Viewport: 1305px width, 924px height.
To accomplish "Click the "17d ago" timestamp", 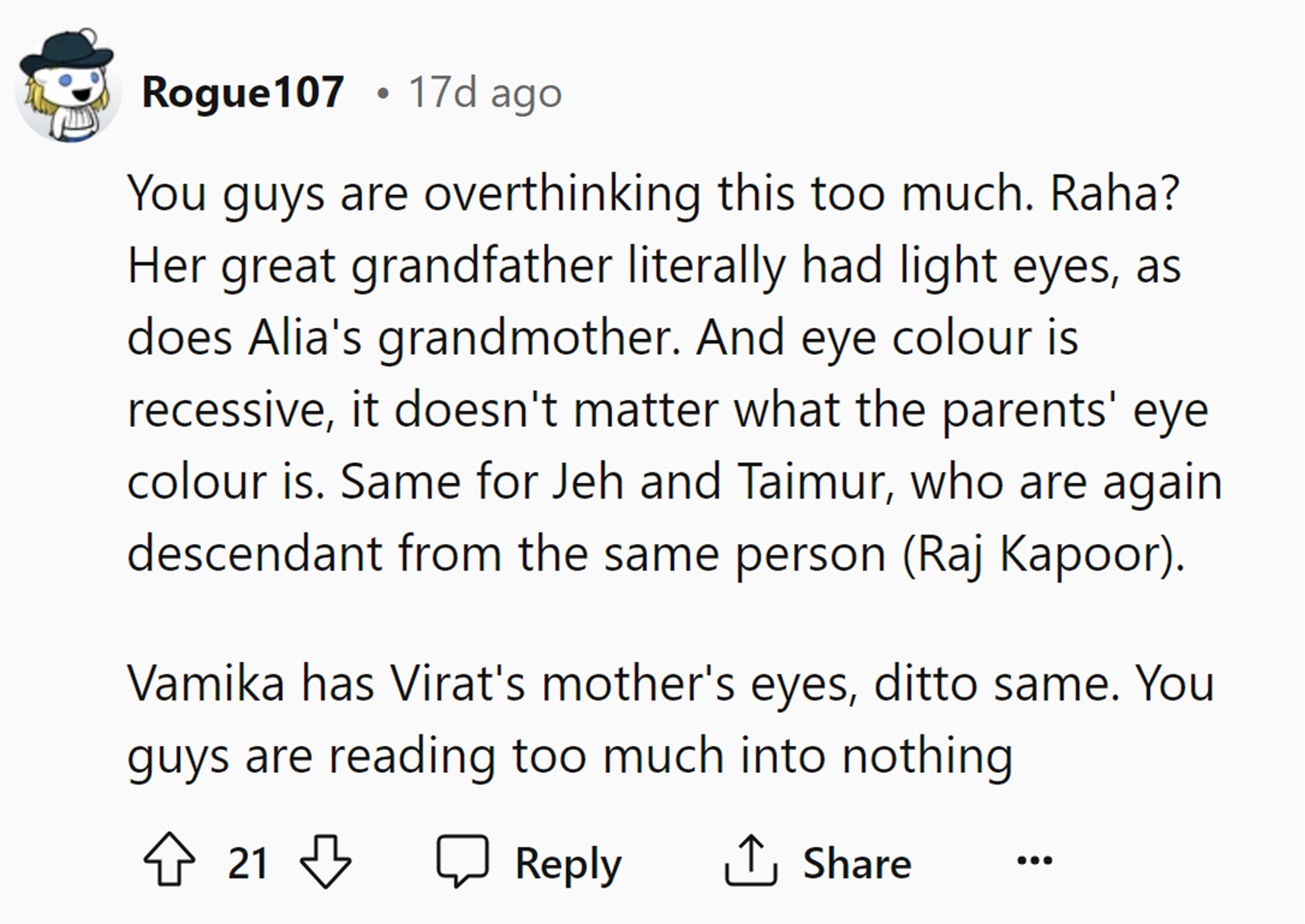I will pos(485,92).
